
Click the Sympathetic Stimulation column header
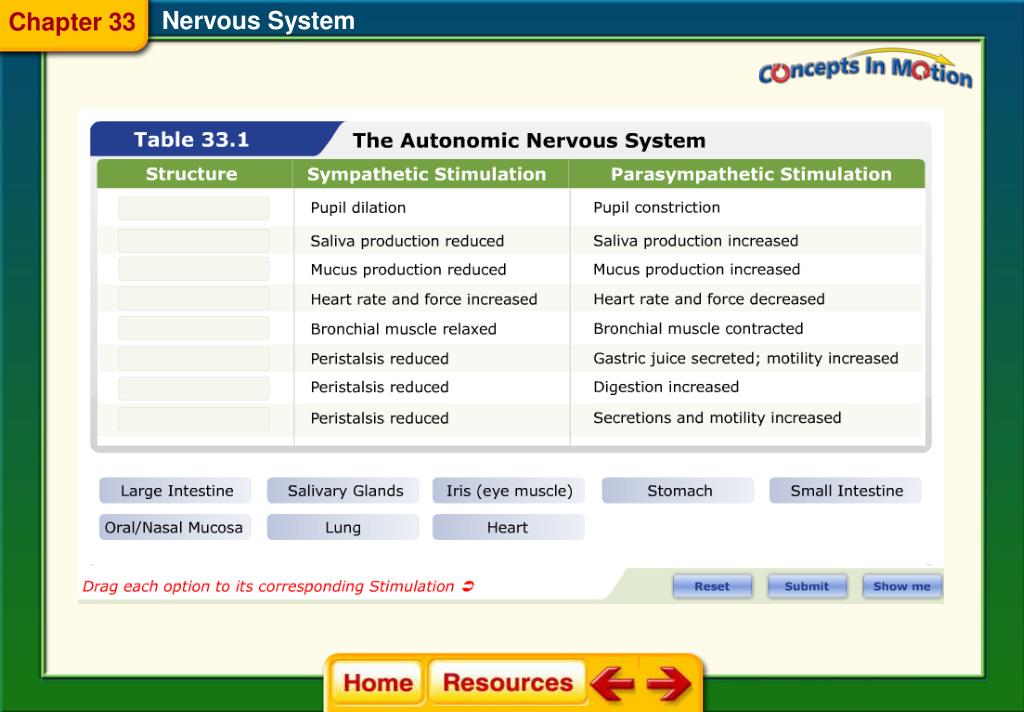tap(426, 174)
